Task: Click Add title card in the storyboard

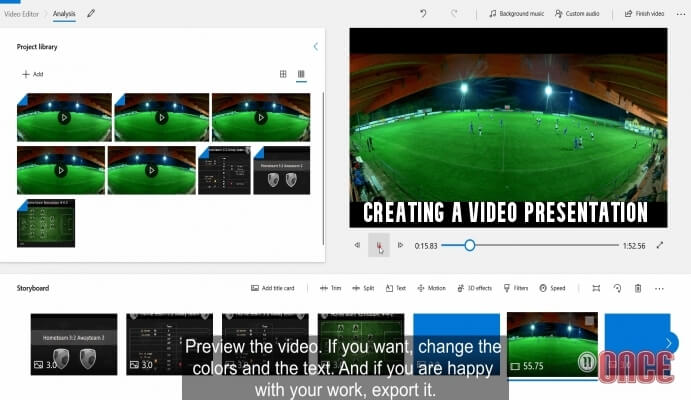Action: click(x=272, y=288)
